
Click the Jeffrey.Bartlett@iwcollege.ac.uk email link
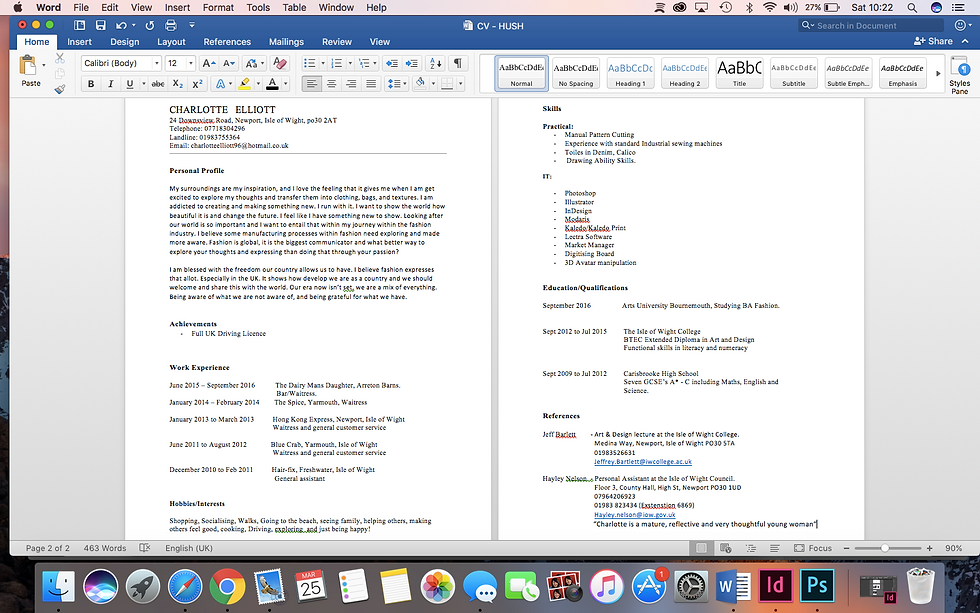tap(642, 462)
